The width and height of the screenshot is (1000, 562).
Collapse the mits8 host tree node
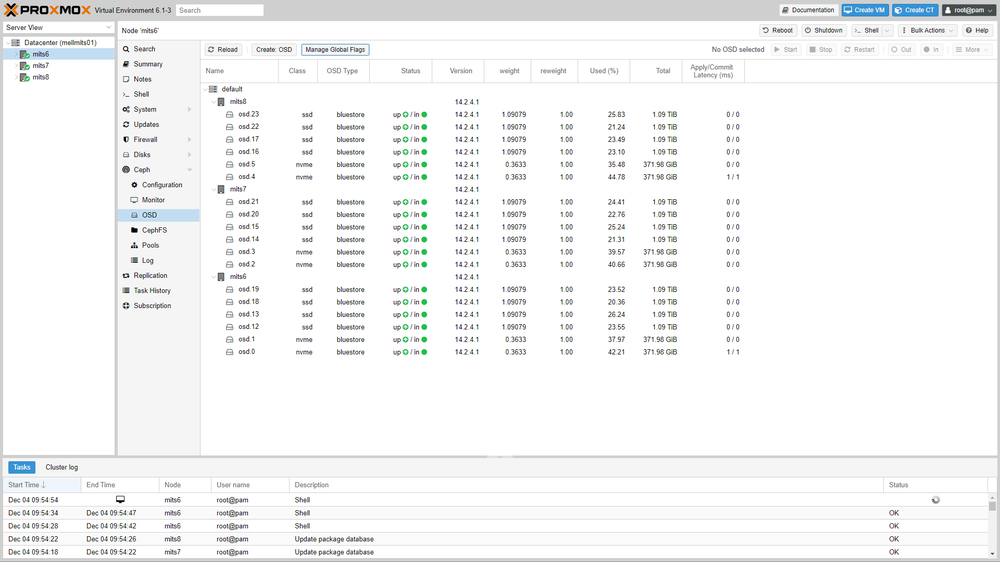[212, 102]
